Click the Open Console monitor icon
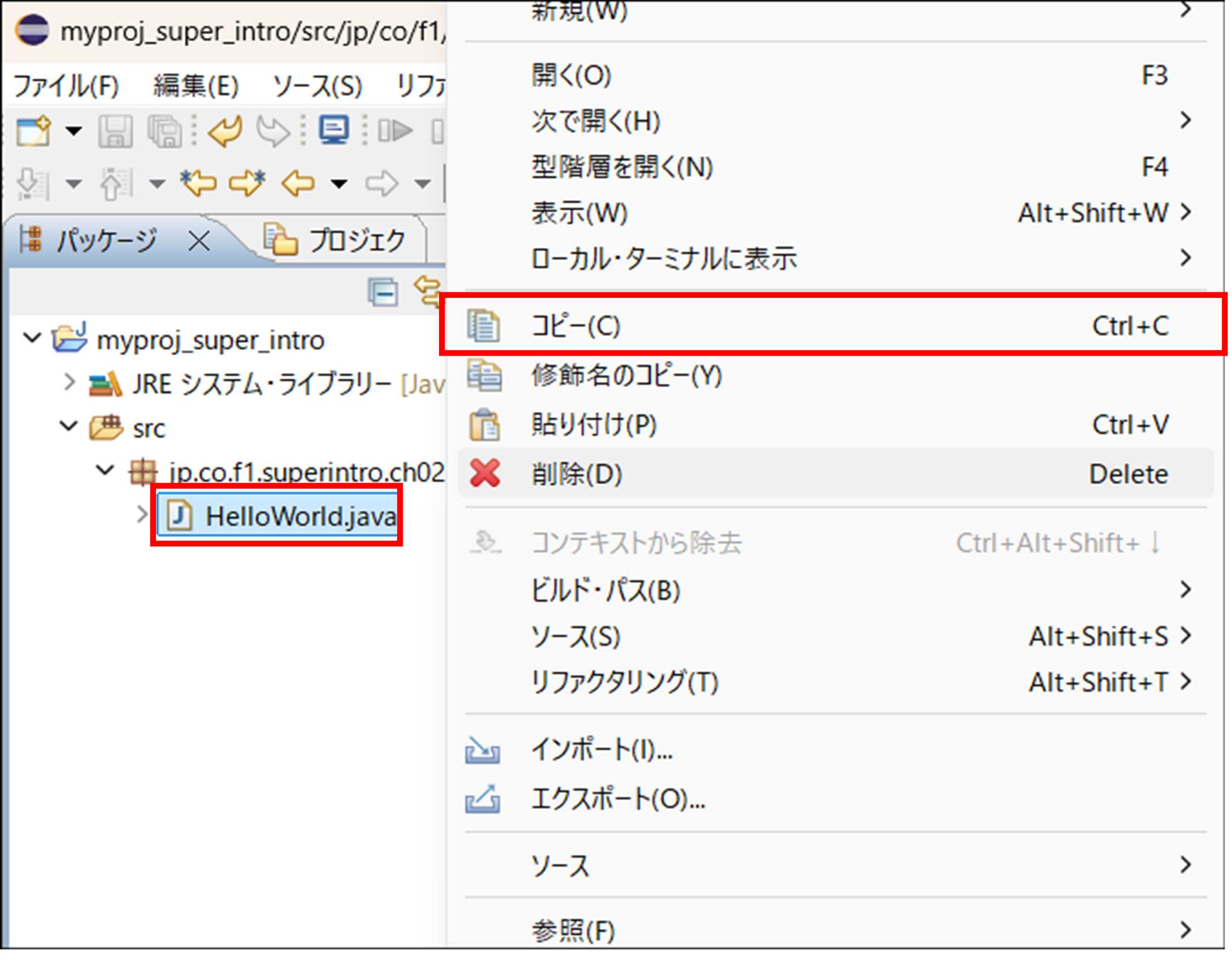 [333, 130]
